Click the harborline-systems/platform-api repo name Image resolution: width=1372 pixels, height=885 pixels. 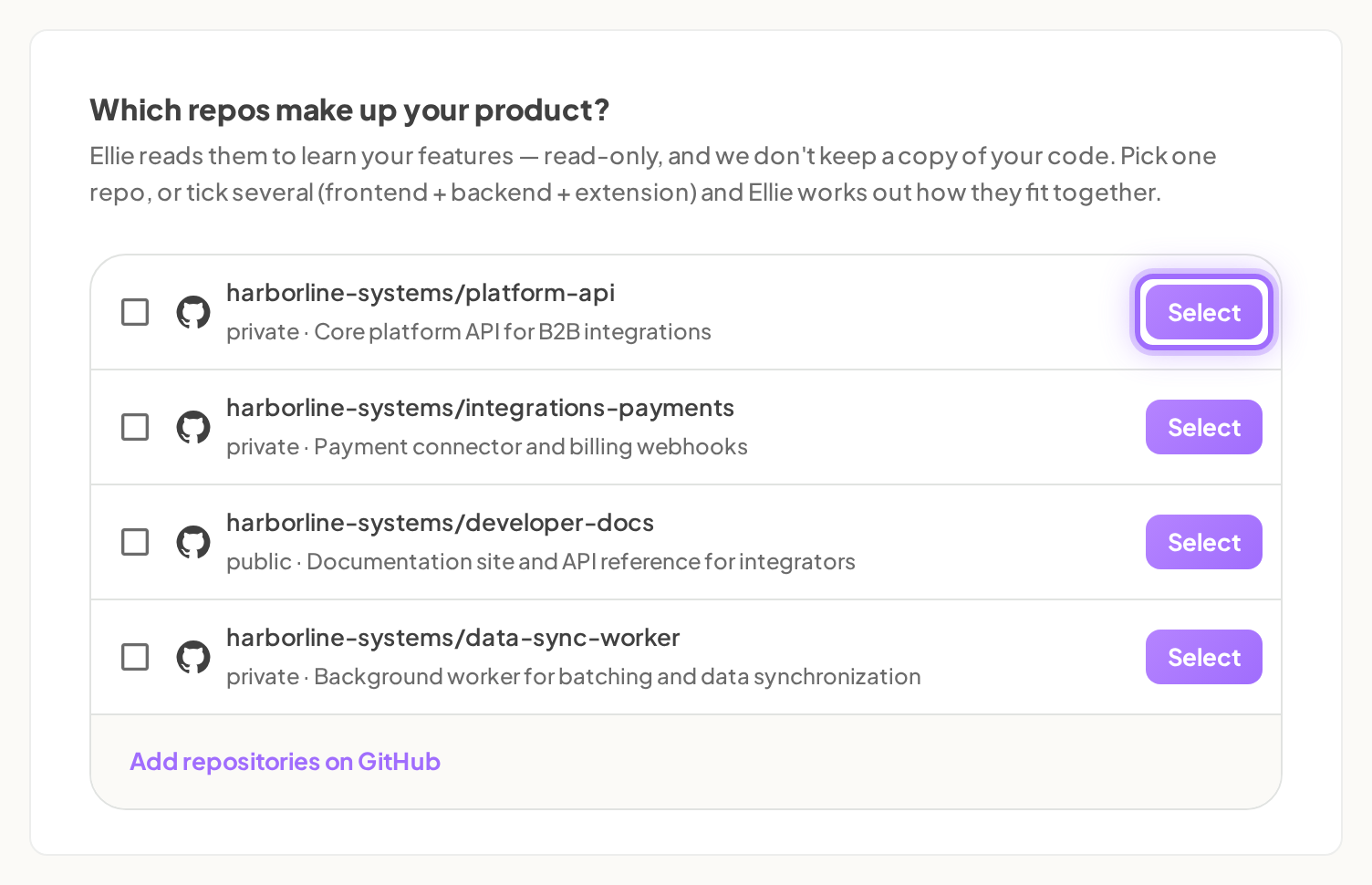point(421,293)
